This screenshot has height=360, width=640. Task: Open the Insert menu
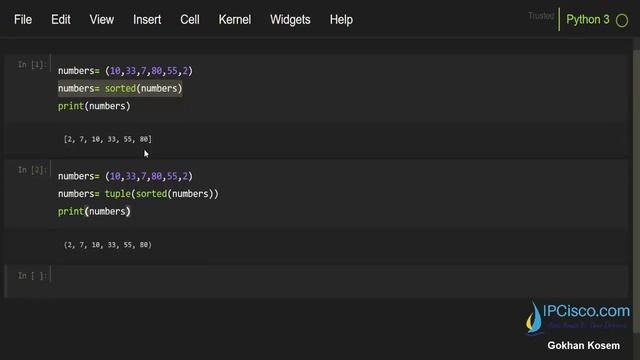(x=147, y=20)
